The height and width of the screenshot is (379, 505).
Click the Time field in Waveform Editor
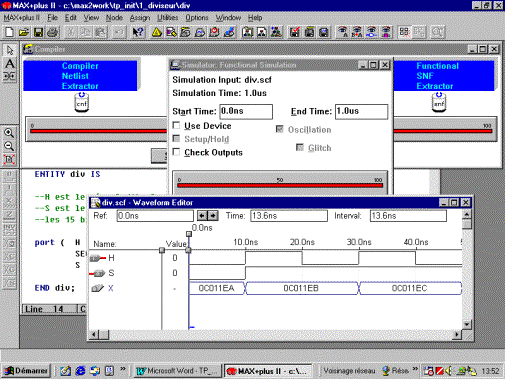tap(289, 216)
